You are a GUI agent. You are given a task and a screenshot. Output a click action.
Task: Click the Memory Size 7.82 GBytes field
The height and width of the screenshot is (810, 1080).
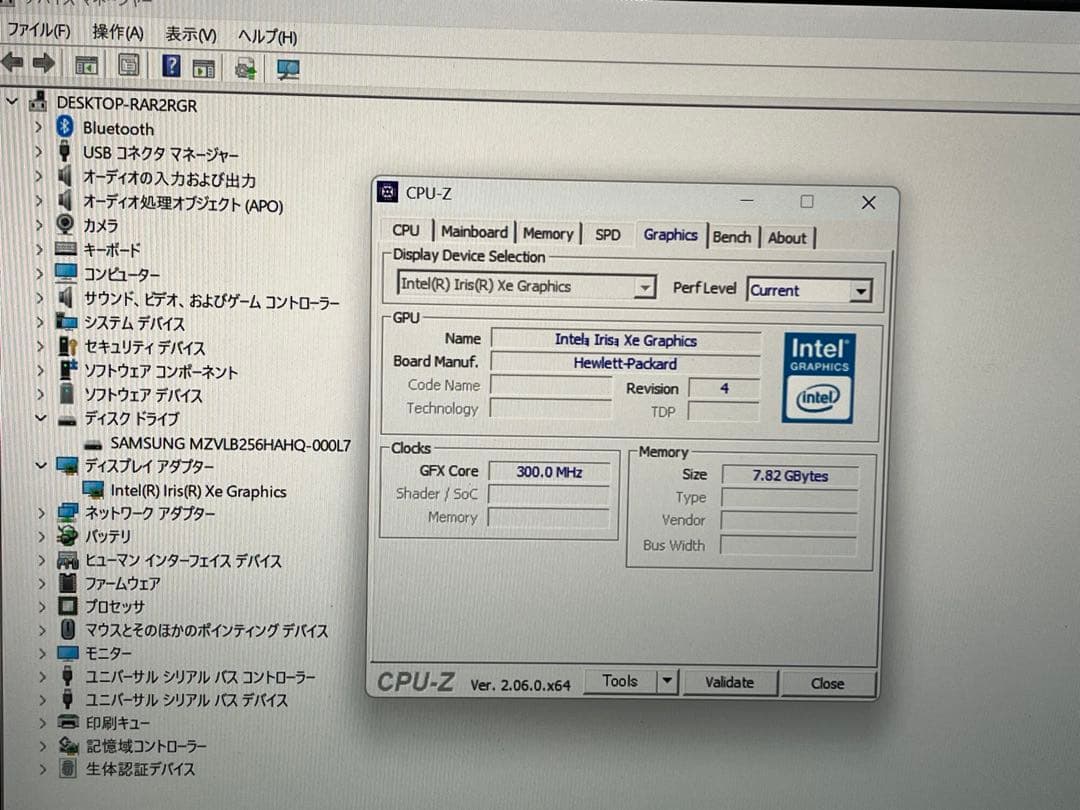(x=790, y=476)
